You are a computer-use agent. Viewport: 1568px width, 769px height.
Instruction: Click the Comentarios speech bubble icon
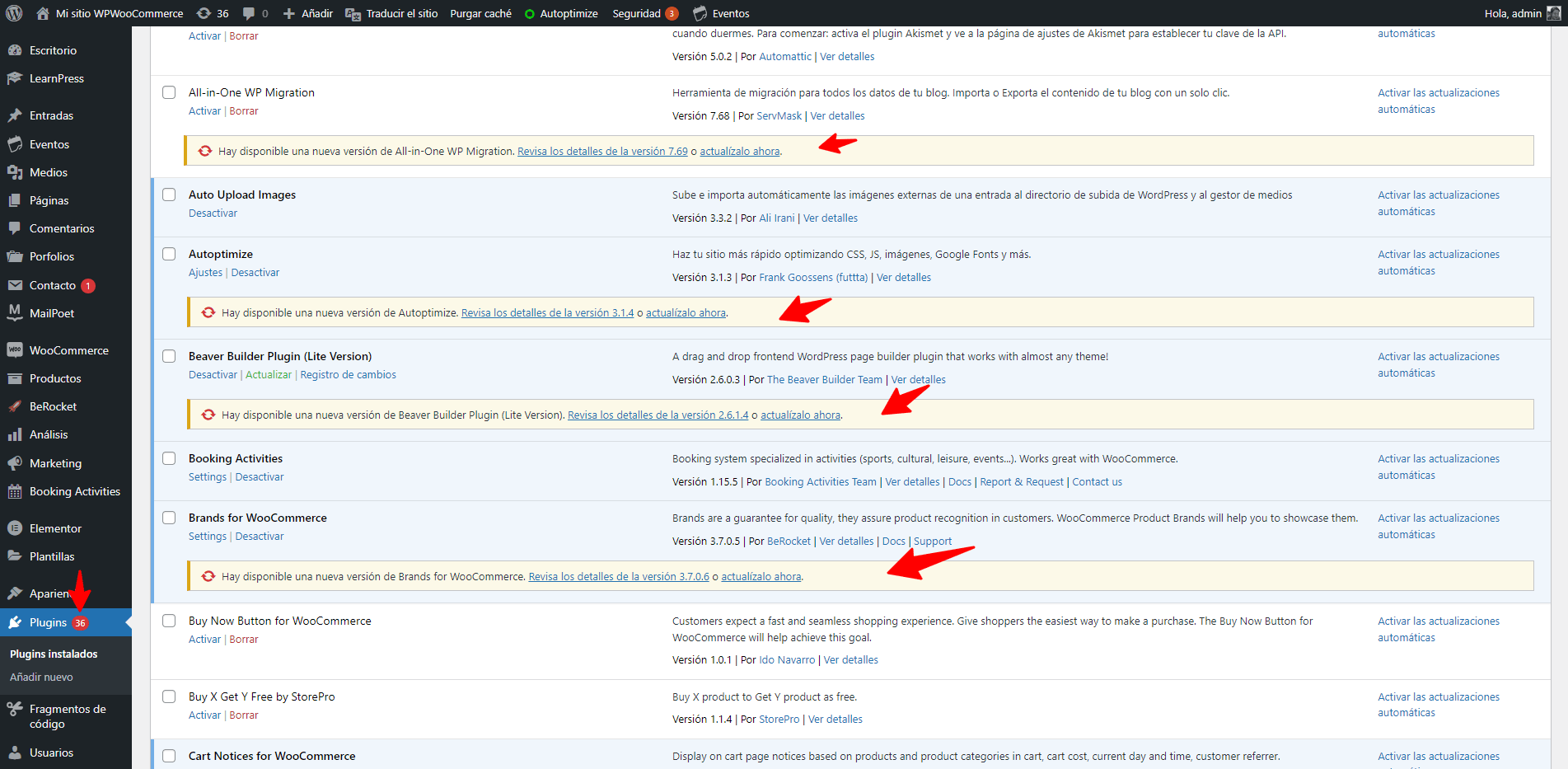[15, 228]
